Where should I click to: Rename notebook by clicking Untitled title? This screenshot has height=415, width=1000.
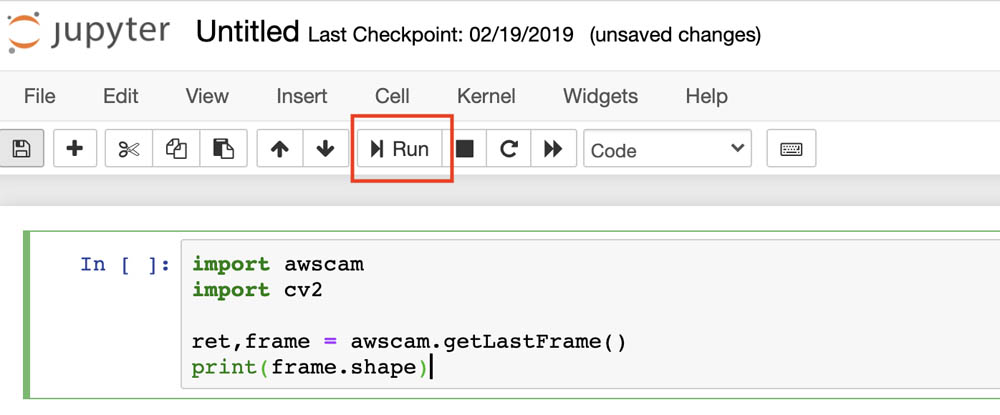click(x=247, y=31)
